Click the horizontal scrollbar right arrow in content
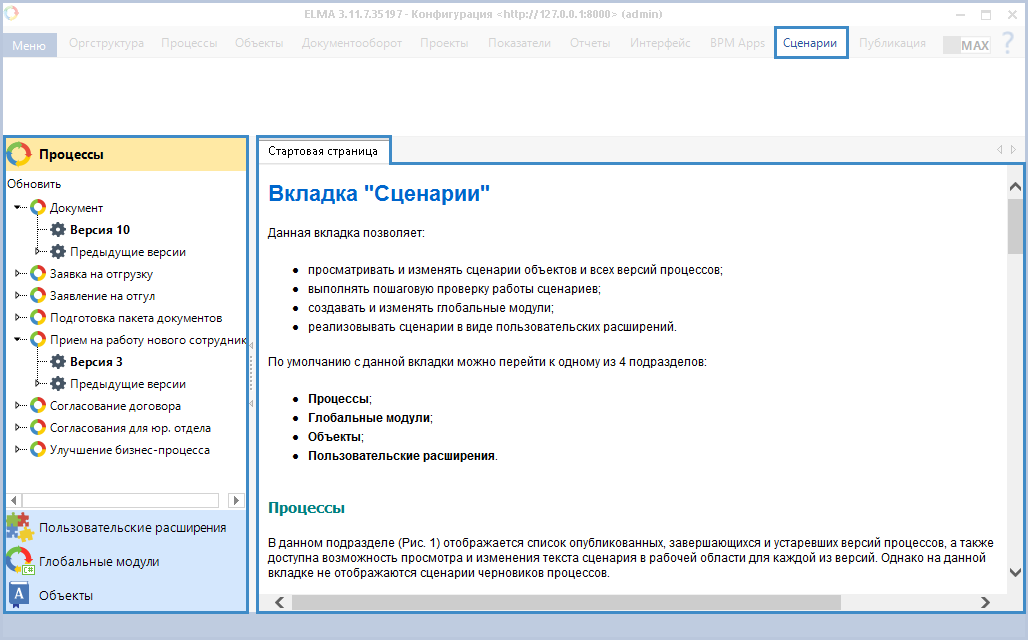 (985, 602)
